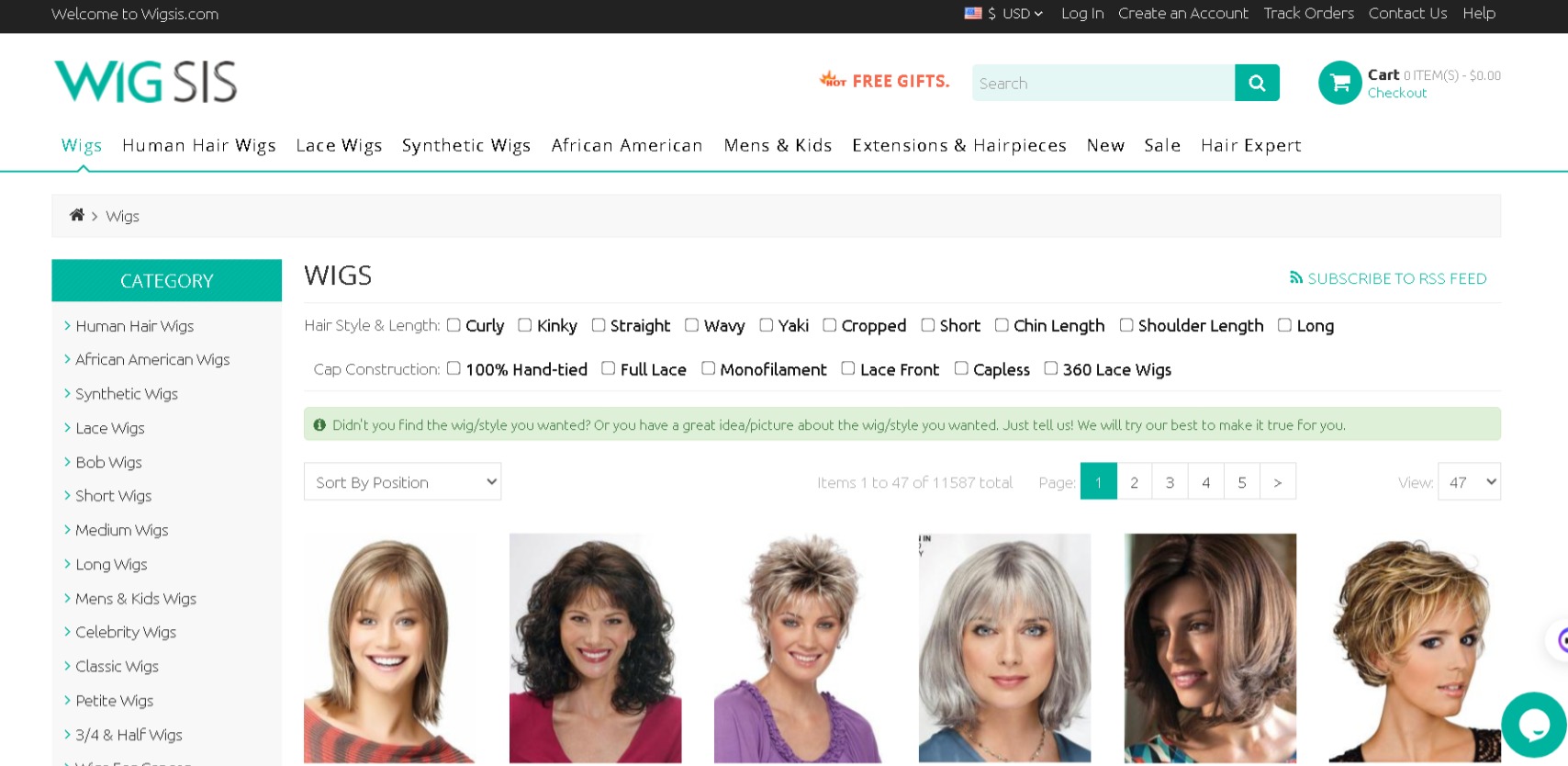This screenshot has height=766, width=1568.
Task: Open the Sort By Position dropdown
Action: pyautogui.click(x=402, y=482)
